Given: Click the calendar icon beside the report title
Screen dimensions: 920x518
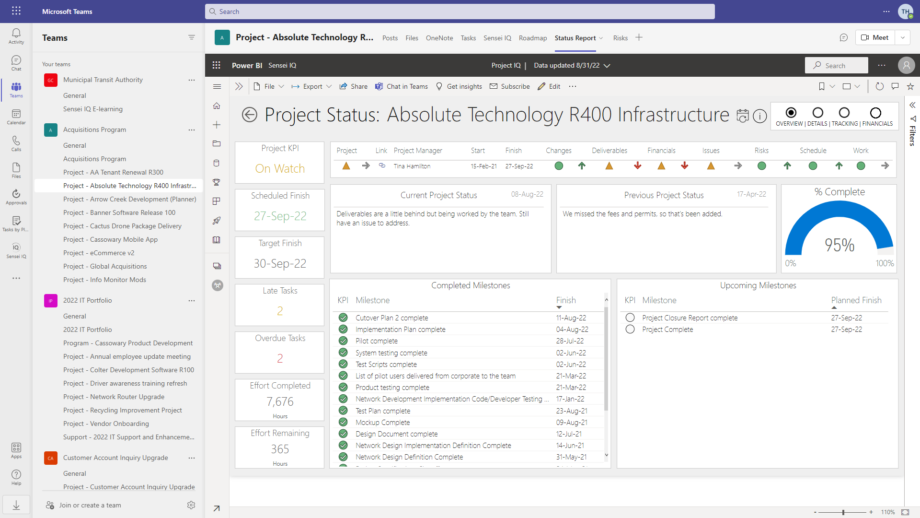Looking at the screenshot, I should tap(743, 116).
